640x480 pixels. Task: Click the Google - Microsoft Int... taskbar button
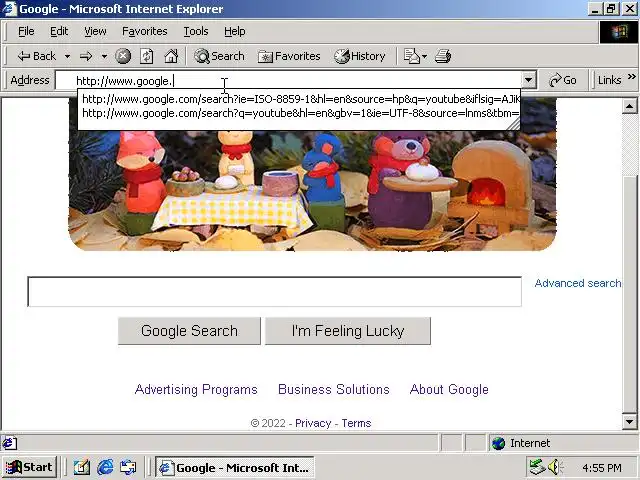click(x=235, y=467)
